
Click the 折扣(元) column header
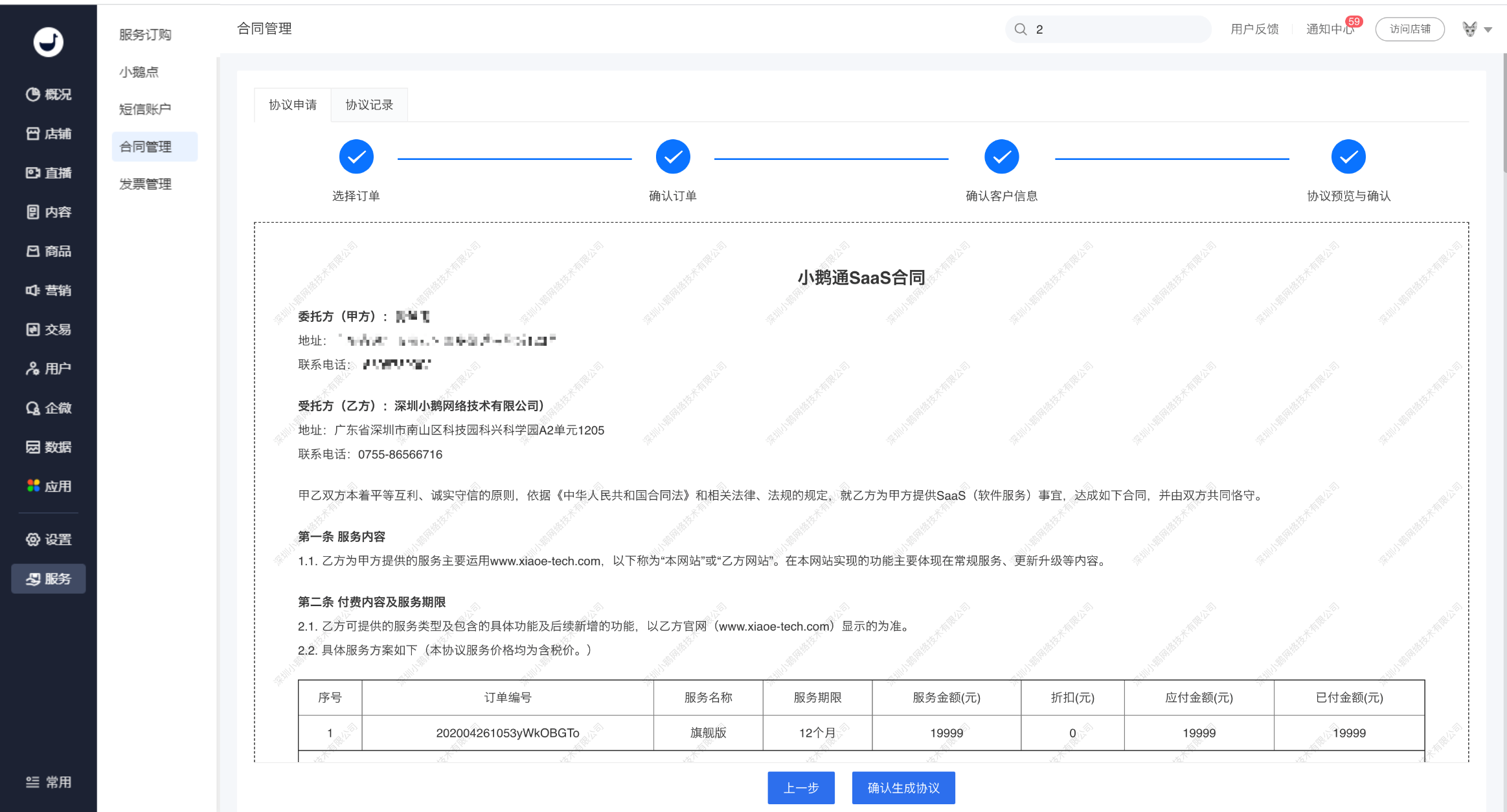pyautogui.click(x=1072, y=698)
